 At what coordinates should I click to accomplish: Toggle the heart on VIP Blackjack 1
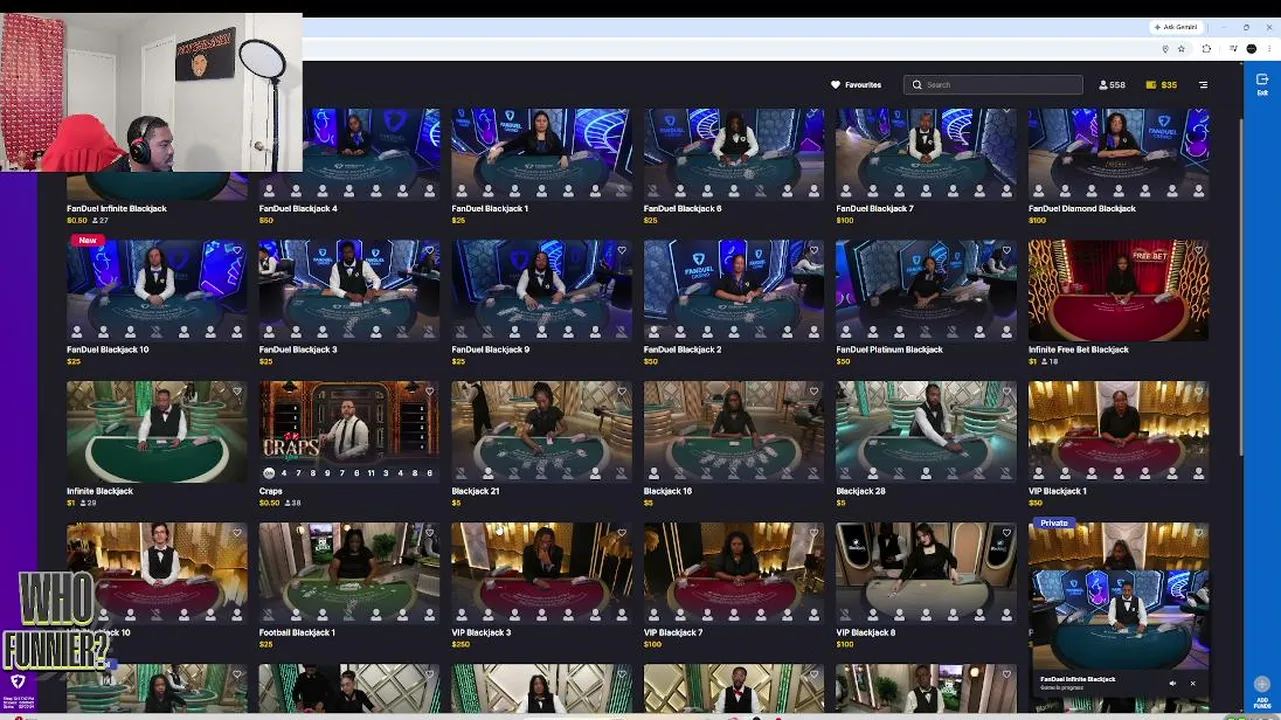(1199, 392)
